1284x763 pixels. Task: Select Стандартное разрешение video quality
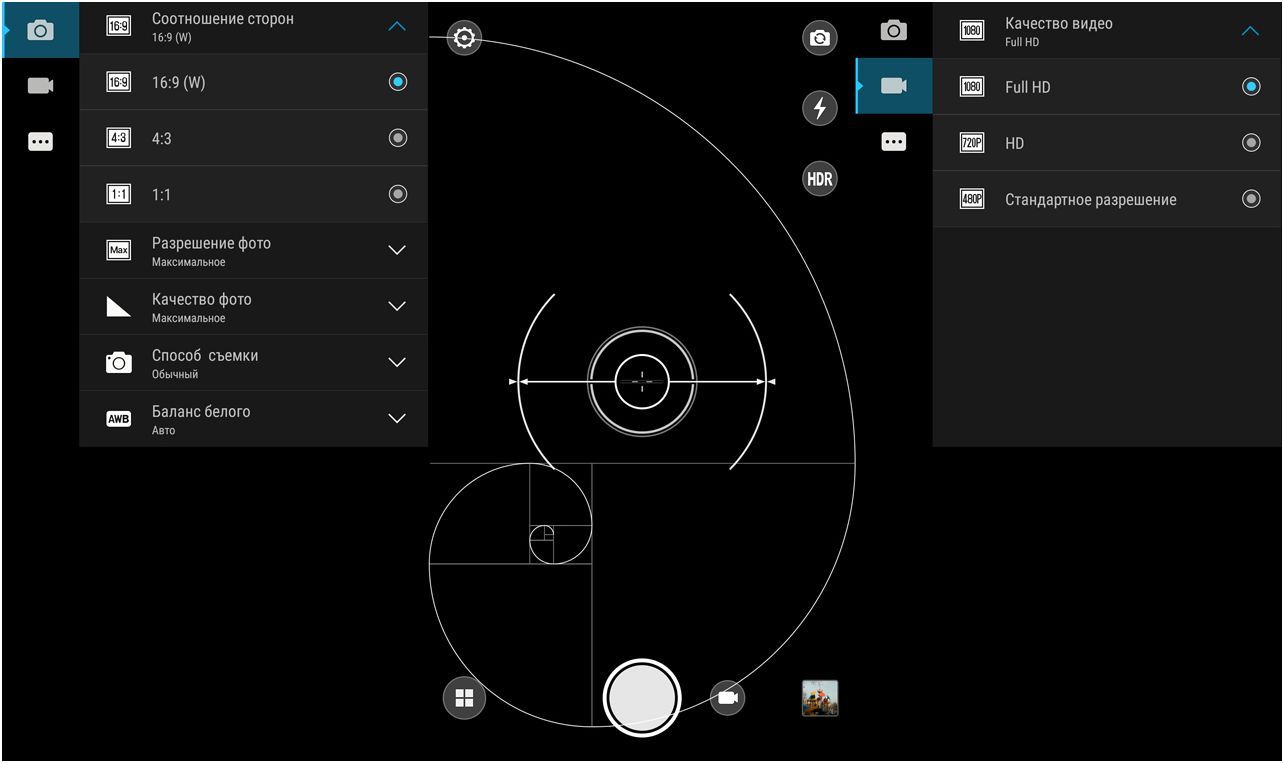[x=1250, y=199]
